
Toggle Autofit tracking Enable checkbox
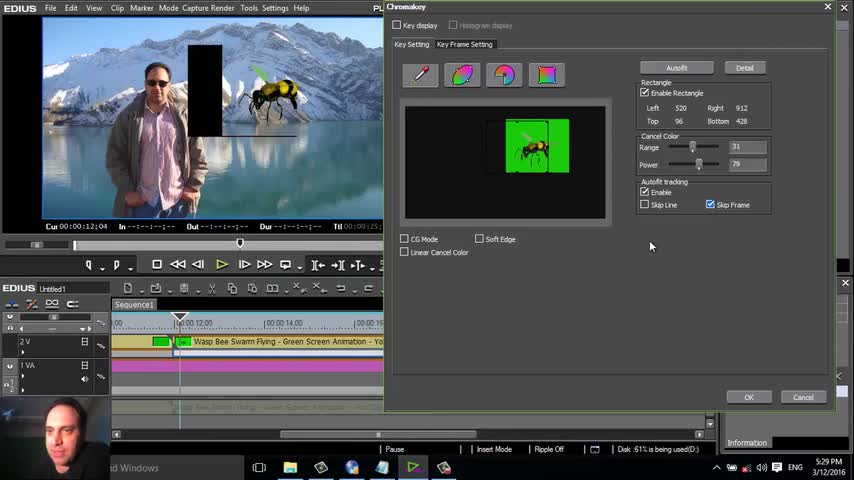click(x=645, y=192)
